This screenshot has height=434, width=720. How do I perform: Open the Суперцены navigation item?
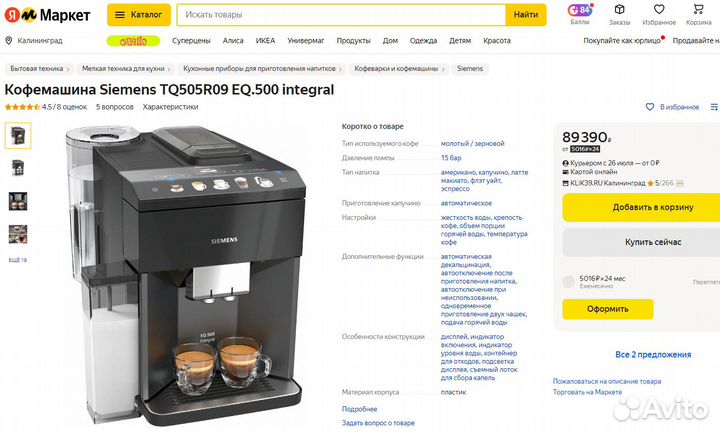pos(191,41)
